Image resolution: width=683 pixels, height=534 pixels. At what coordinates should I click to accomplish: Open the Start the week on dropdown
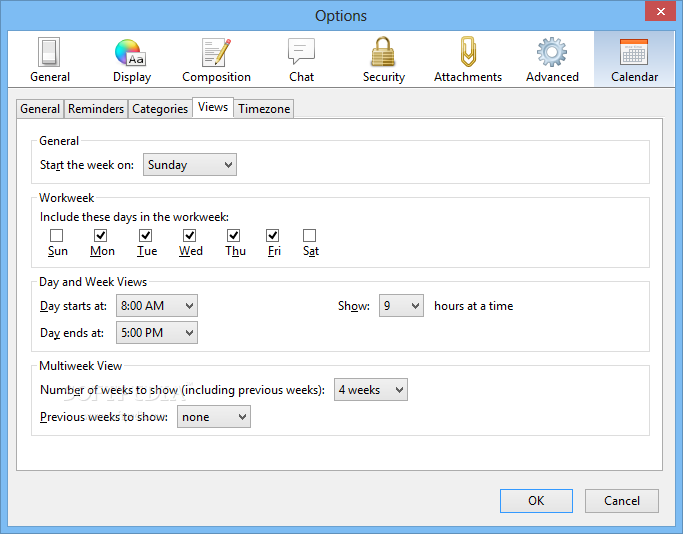[x=190, y=165]
